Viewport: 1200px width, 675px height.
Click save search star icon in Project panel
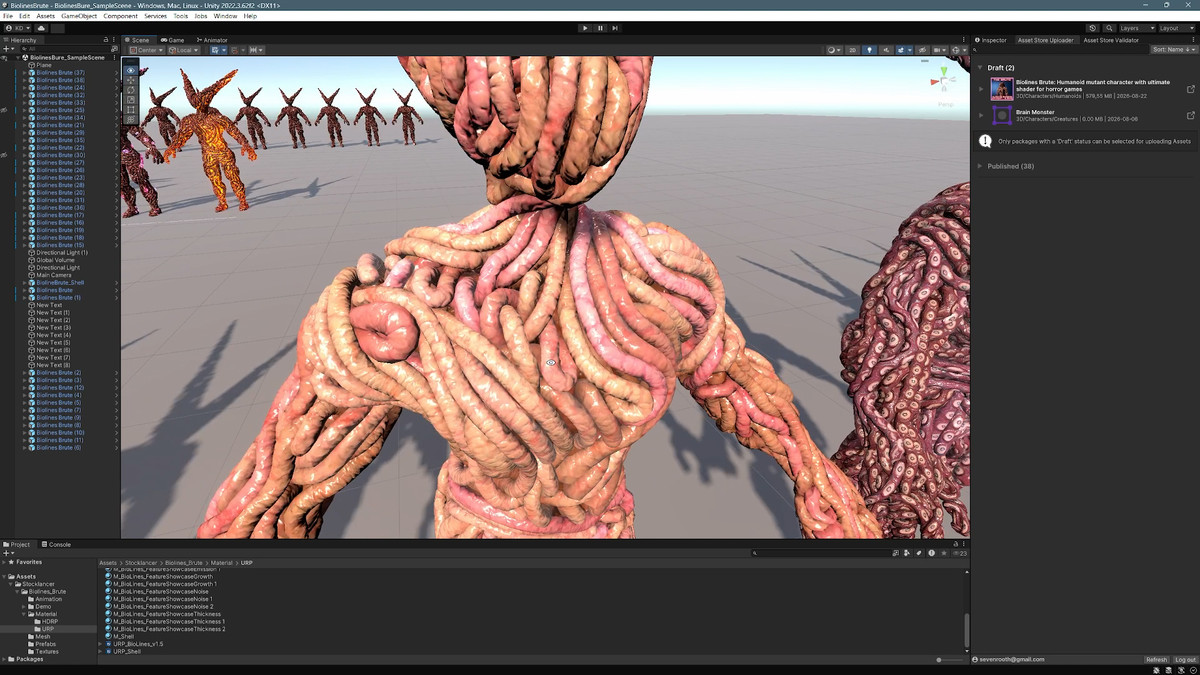click(944, 553)
